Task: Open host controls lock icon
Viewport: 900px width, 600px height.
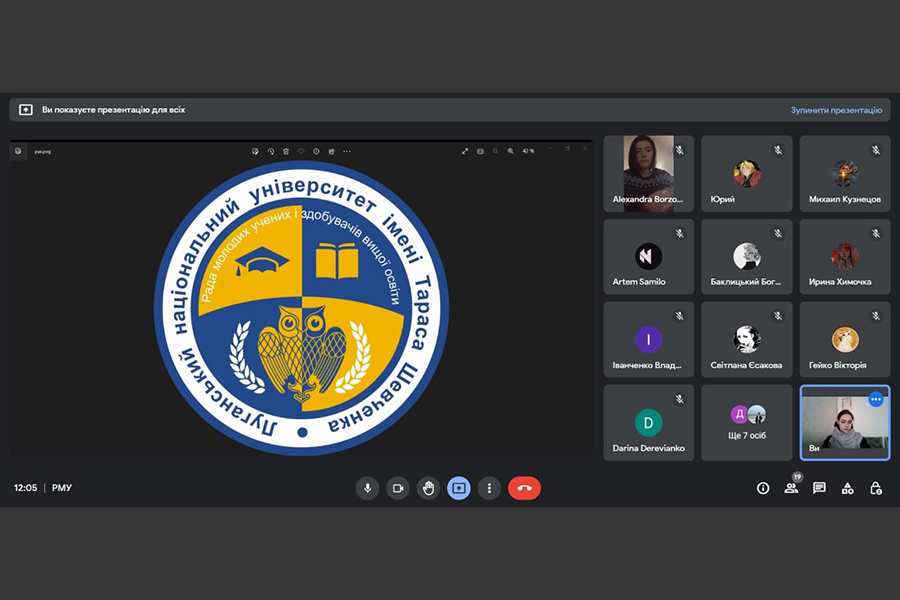Action: [876, 488]
